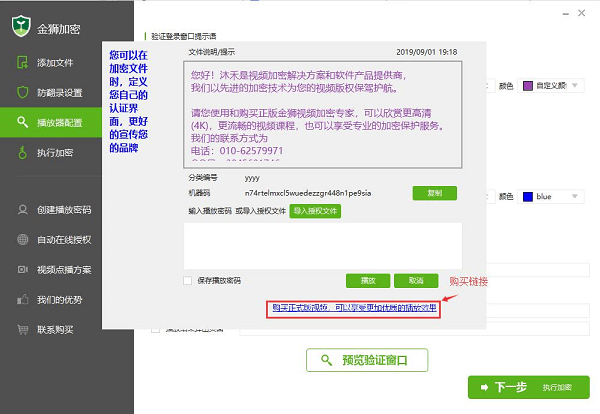Click the 防翻录设置 shield icon
Screen dimensions: 600x414
(x=23, y=92)
